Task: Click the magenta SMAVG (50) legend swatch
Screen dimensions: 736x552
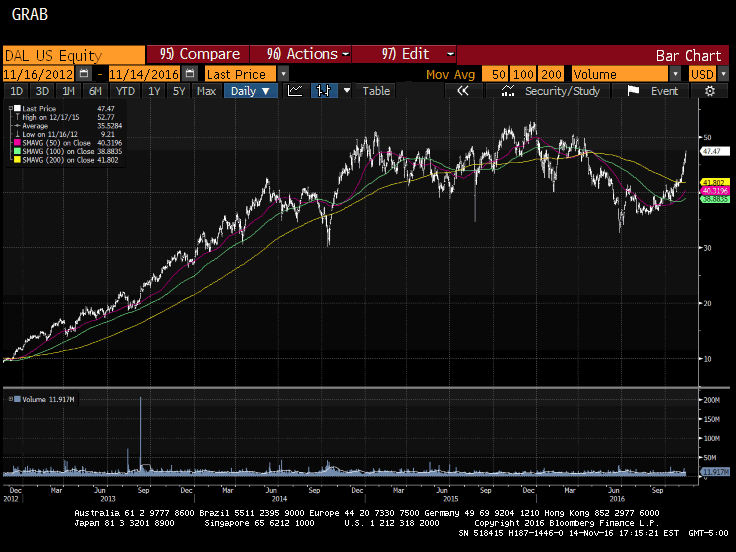Action: [17, 143]
